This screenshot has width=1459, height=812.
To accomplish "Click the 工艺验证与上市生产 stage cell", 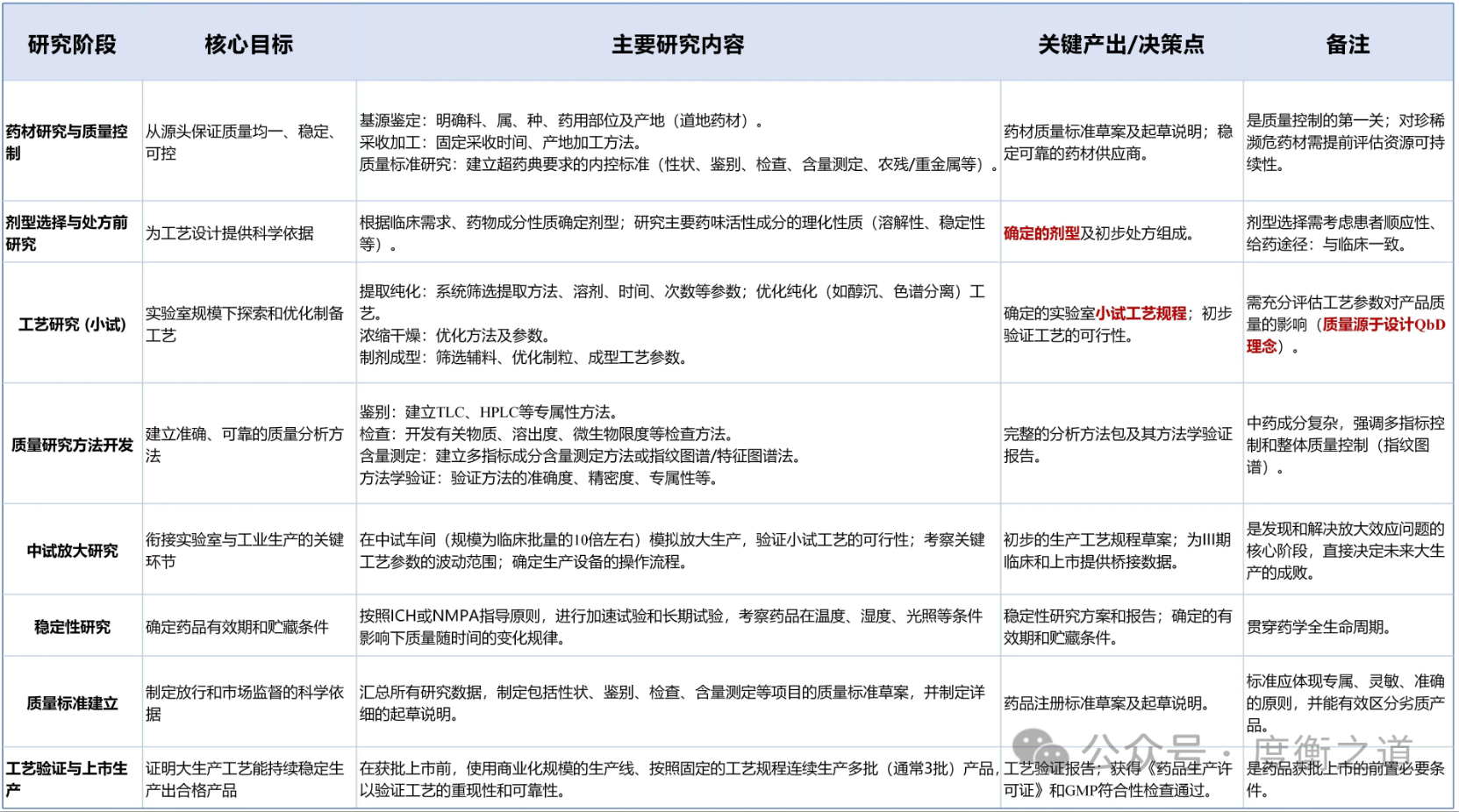I will (67, 779).
